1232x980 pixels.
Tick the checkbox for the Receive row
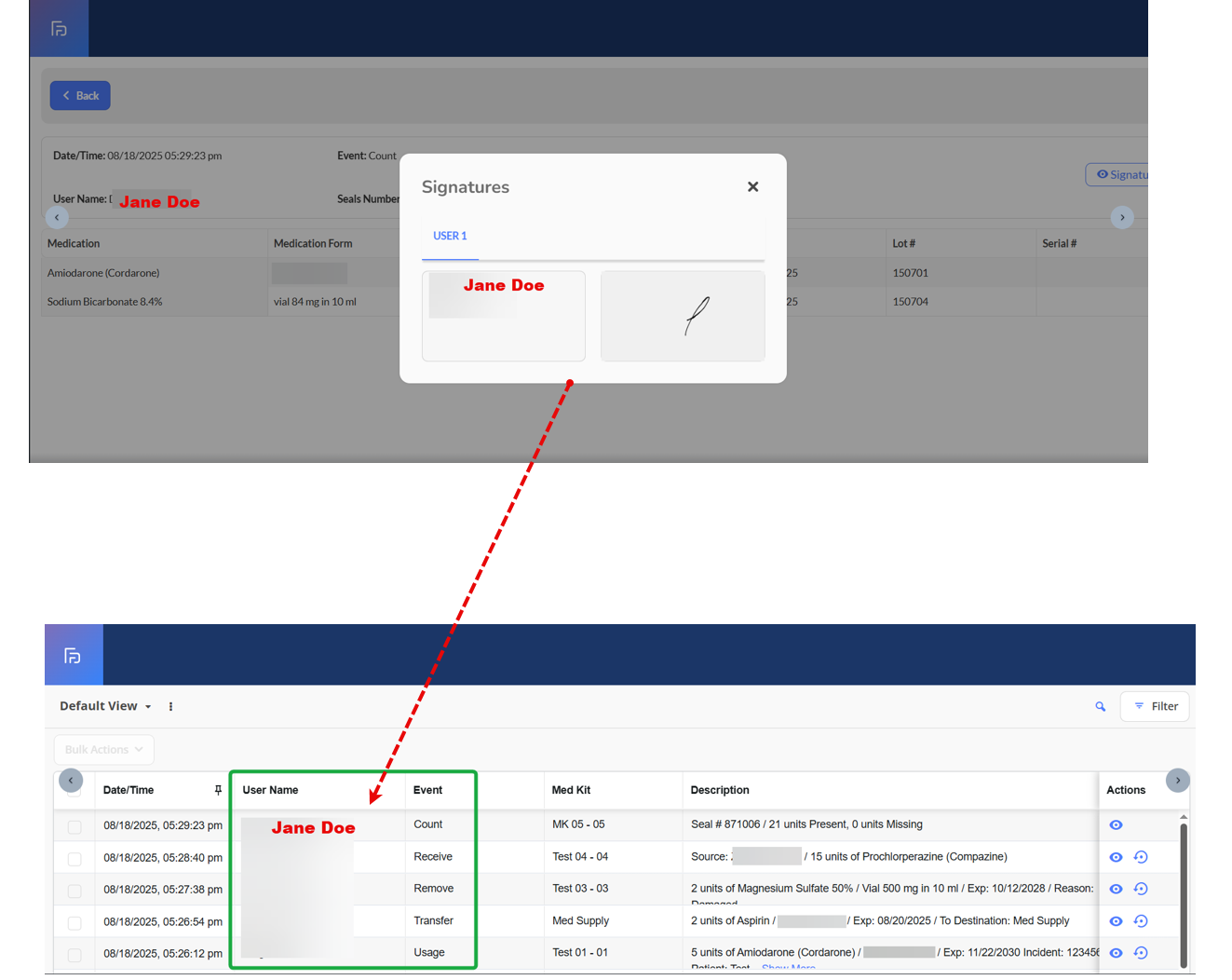pos(74,859)
